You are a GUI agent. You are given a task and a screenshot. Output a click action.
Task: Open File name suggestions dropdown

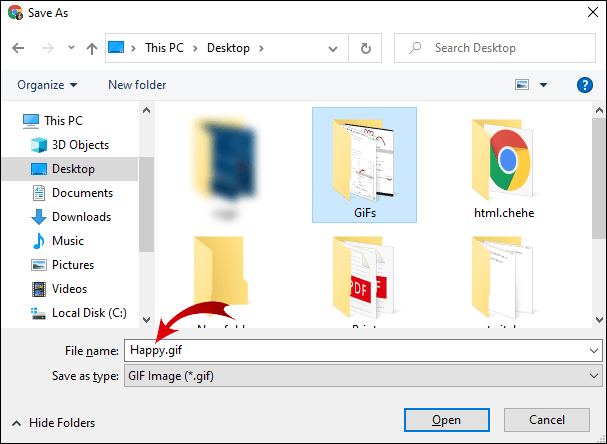pyautogui.click(x=593, y=351)
